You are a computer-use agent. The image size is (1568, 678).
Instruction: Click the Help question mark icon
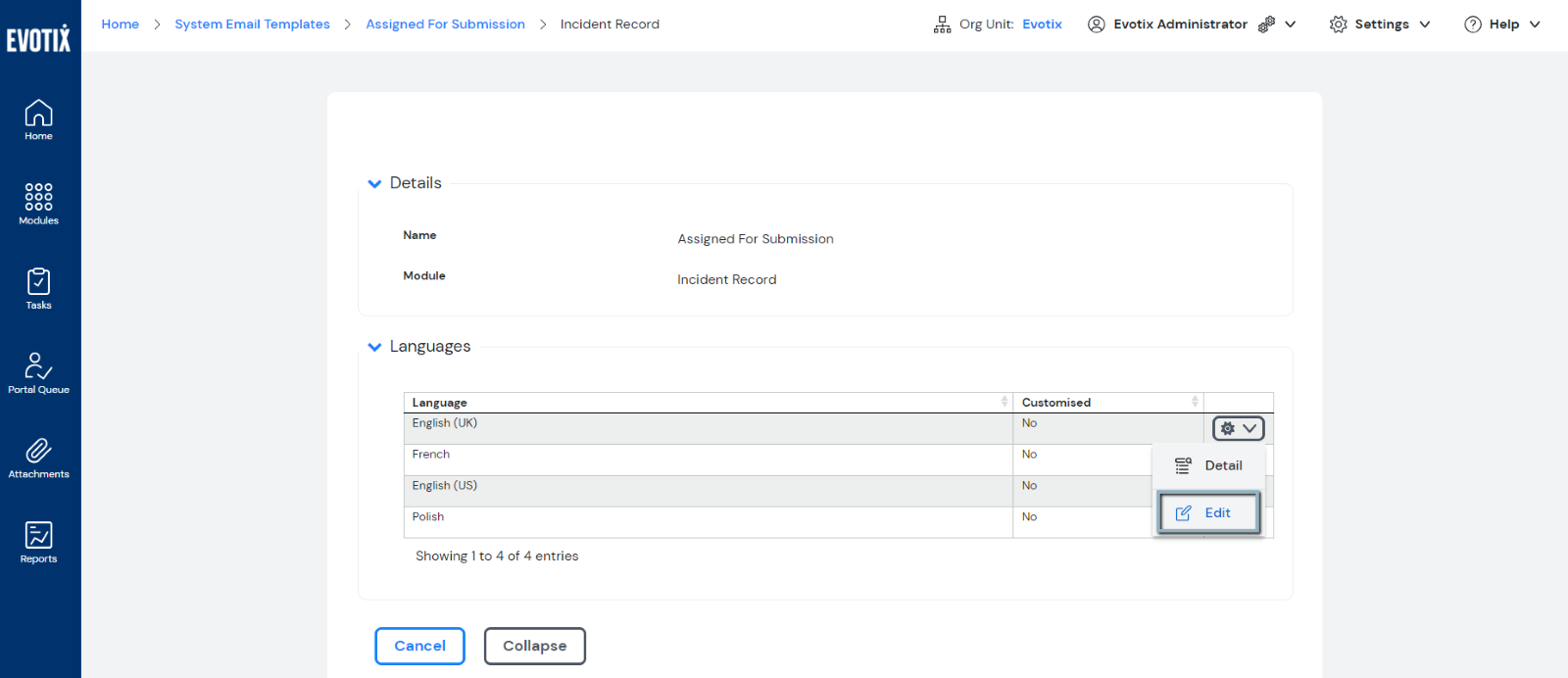click(x=1473, y=24)
